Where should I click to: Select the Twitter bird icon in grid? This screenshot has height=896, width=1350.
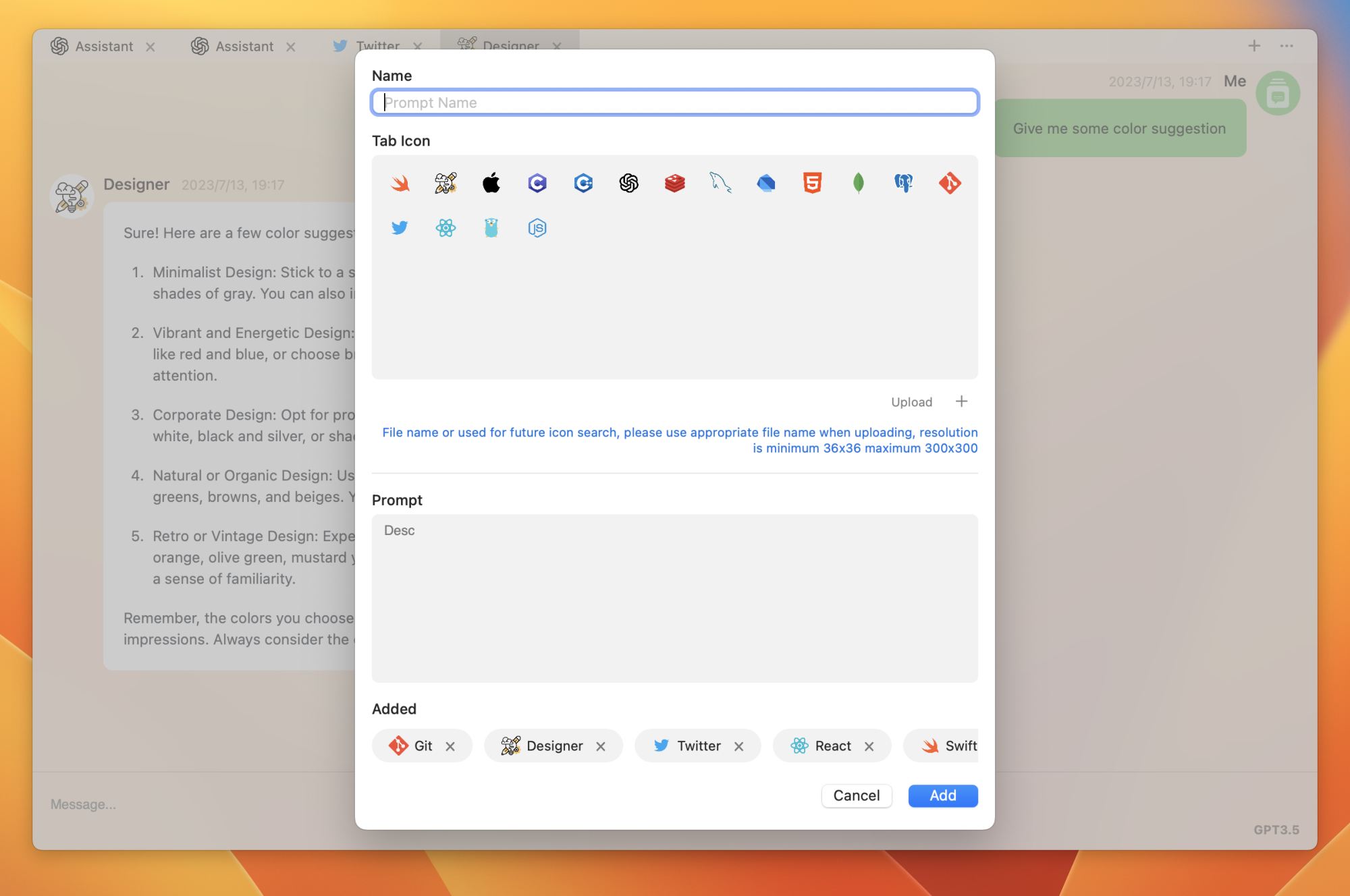[x=400, y=228]
